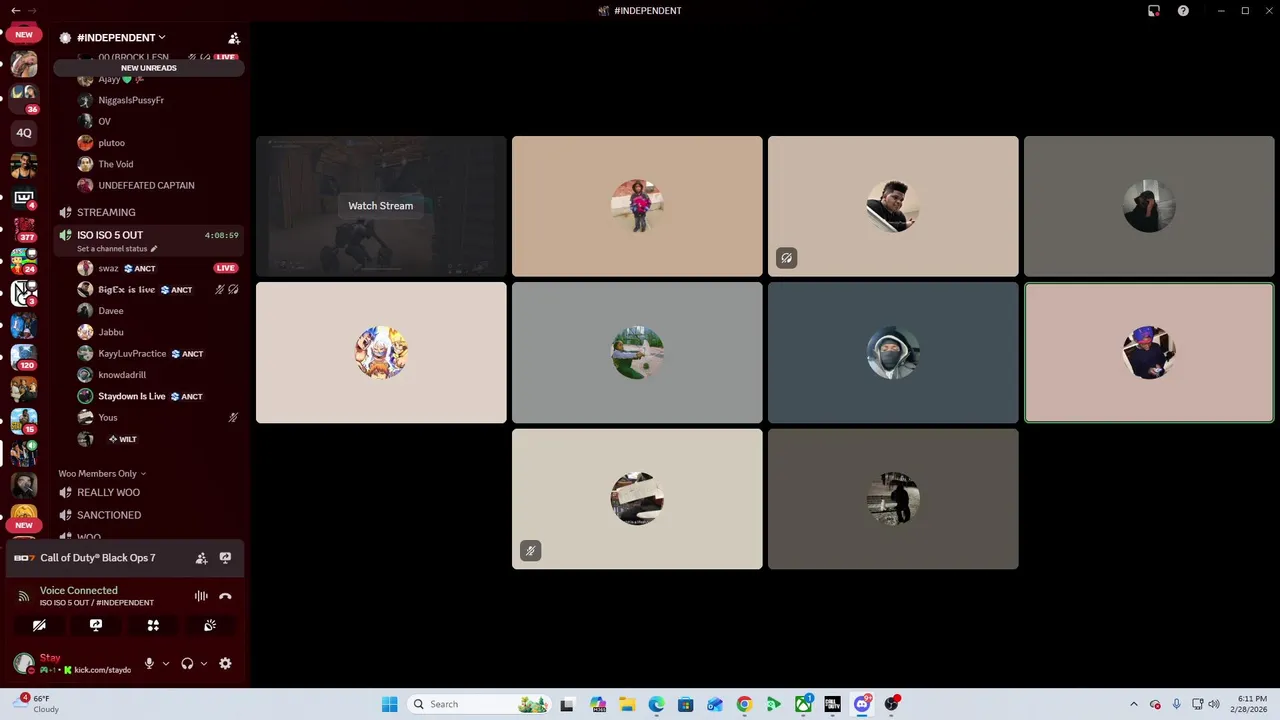Screen dimensions: 1280x720
Task: Select ISO ISO 5 OUT voice channel
Action: click(110, 235)
